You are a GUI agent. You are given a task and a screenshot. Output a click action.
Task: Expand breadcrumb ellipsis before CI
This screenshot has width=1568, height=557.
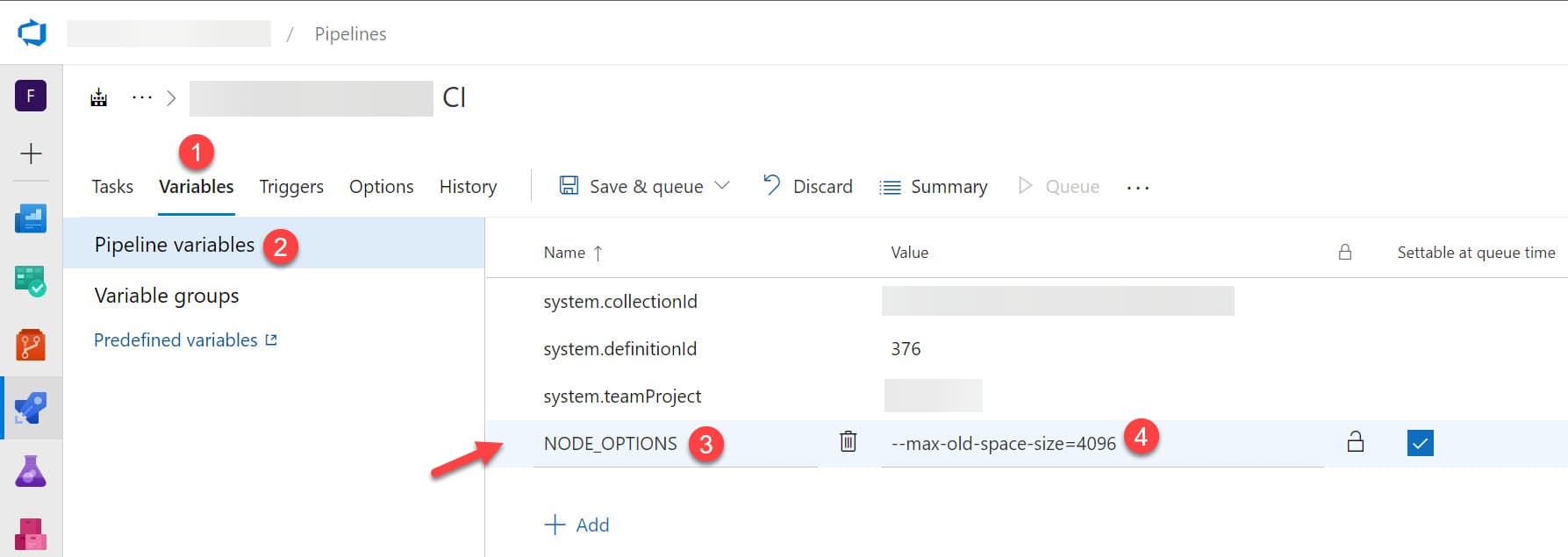point(141,97)
